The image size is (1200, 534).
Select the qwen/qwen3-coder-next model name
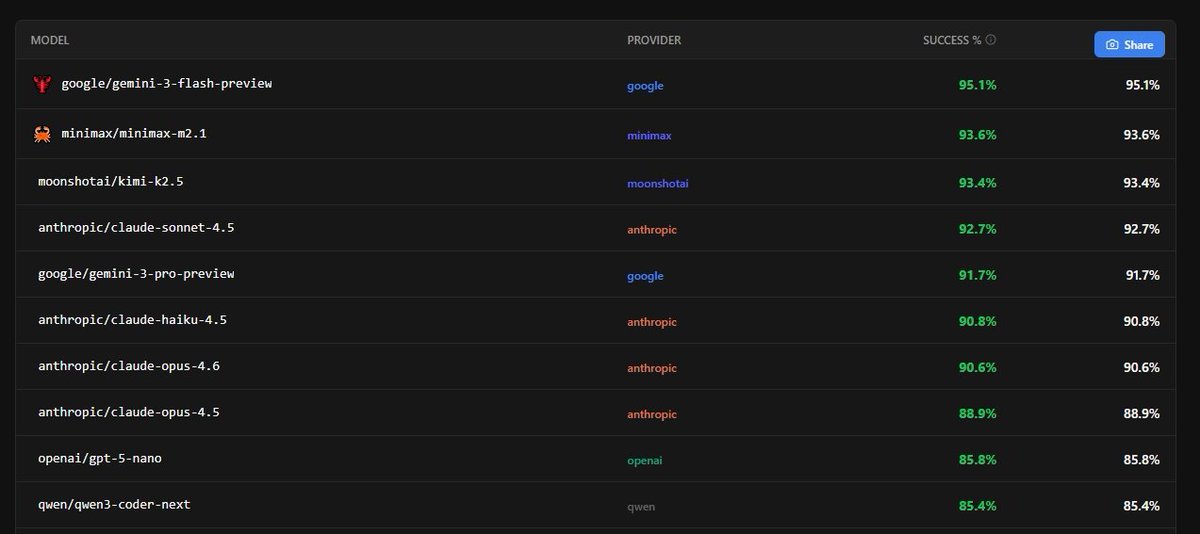114,504
